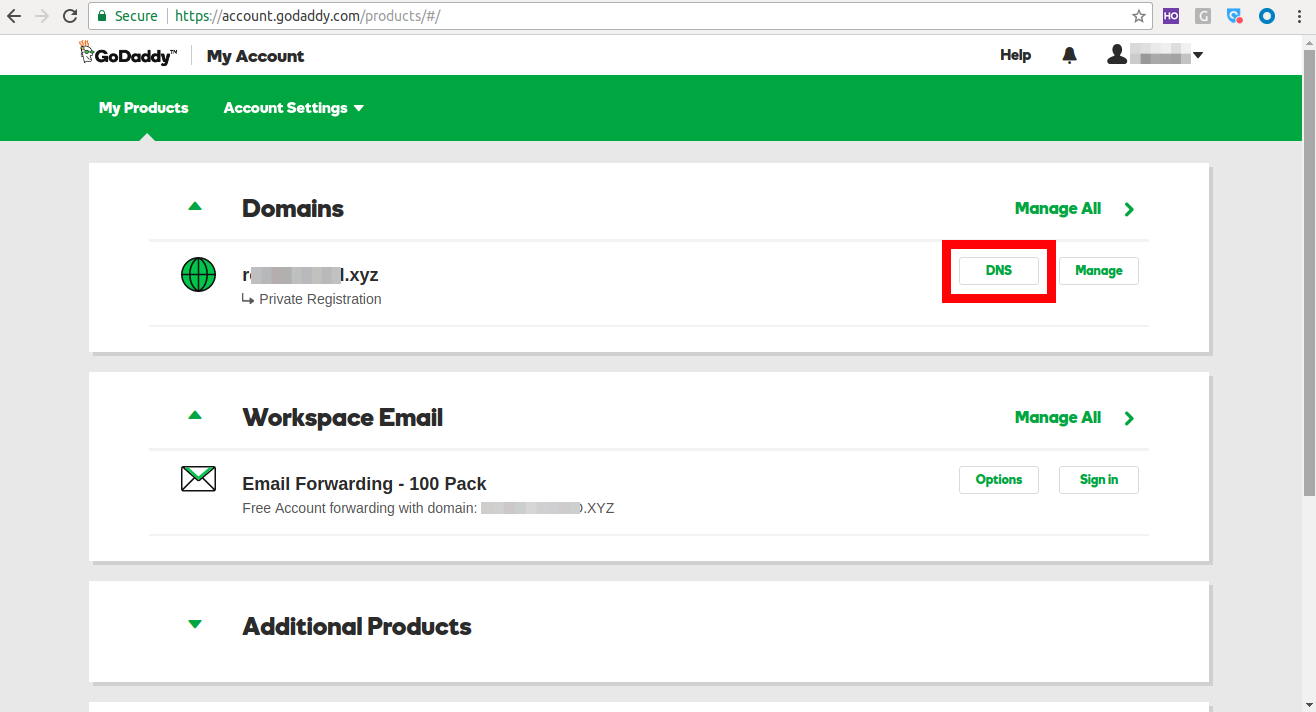
Task: Click the highlighted DNS button
Action: pyautogui.click(x=998, y=270)
